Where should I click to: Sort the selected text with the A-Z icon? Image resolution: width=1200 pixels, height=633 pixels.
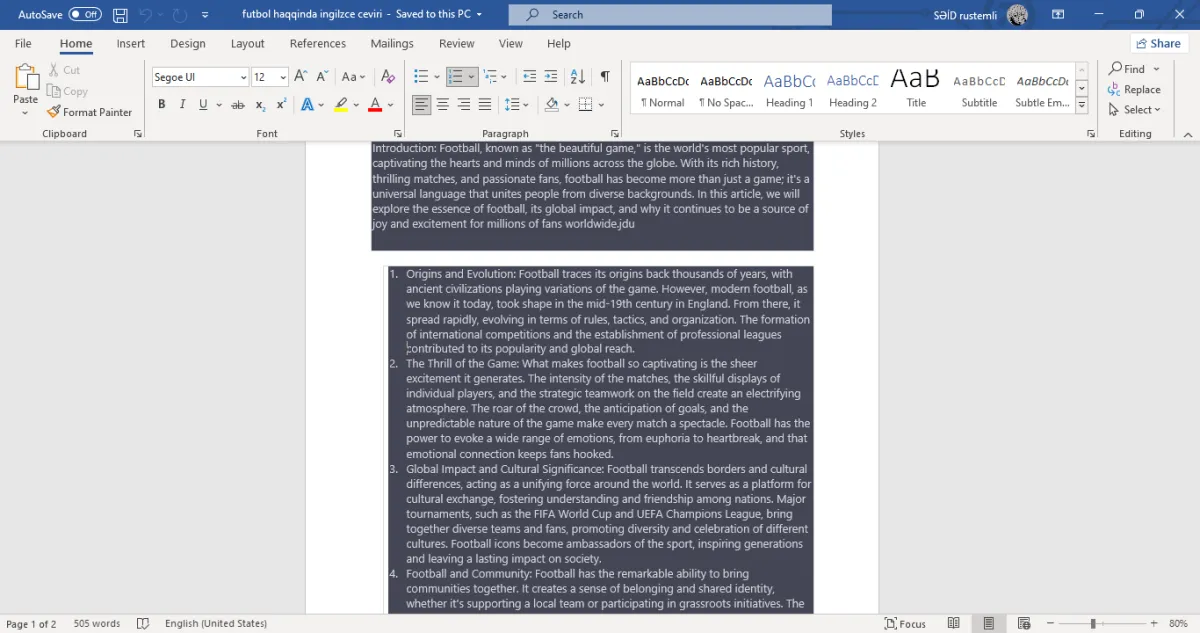click(x=578, y=77)
